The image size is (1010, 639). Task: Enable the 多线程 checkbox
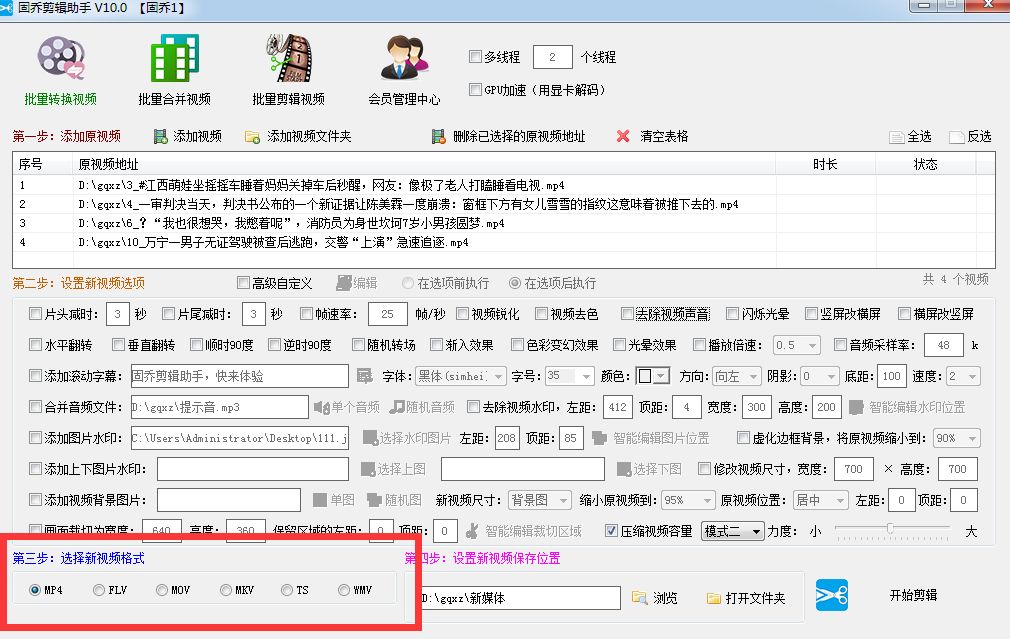click(x=476, y=57)
